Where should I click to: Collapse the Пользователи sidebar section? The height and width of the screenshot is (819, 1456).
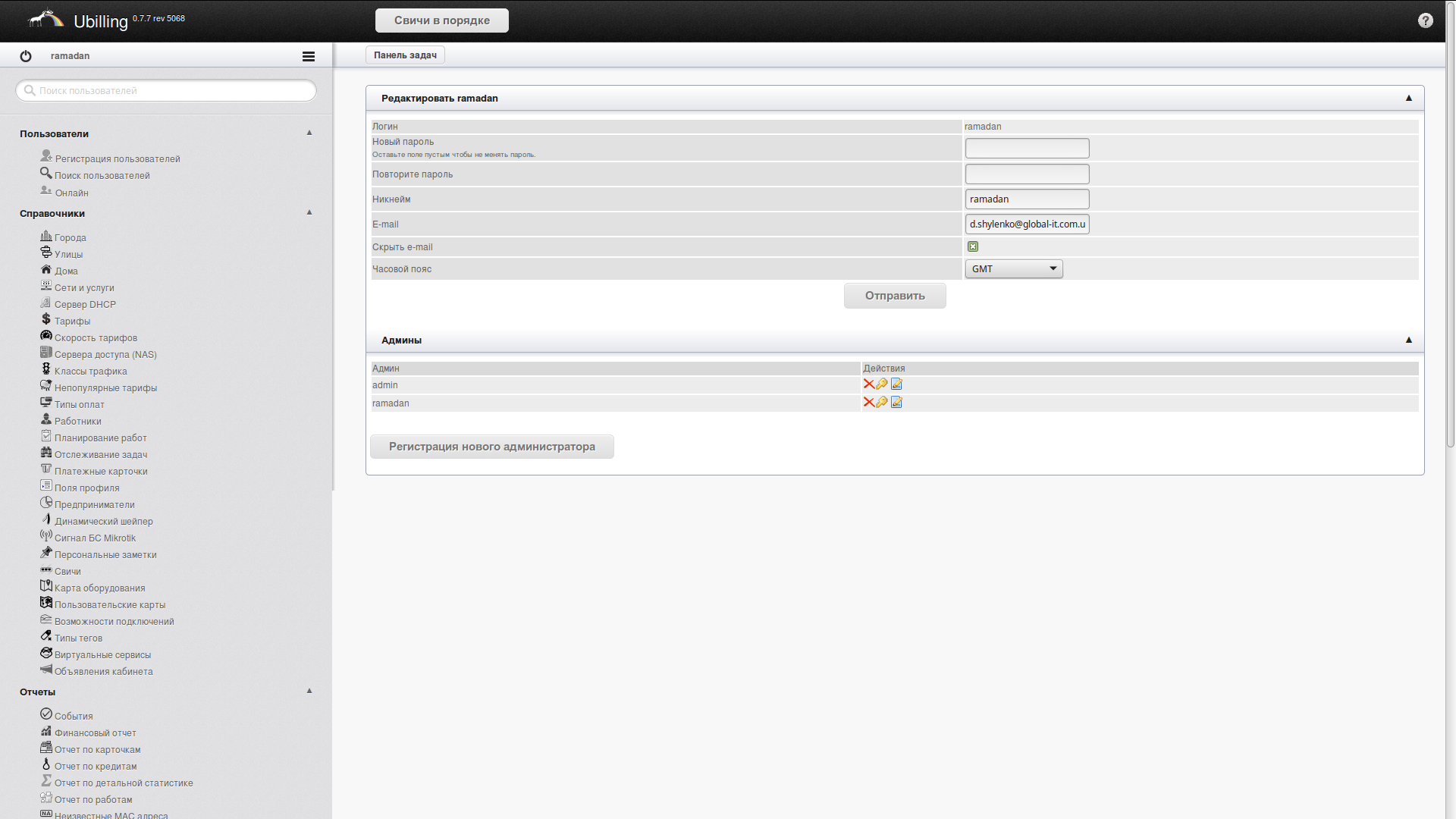[x=309, y=133]
